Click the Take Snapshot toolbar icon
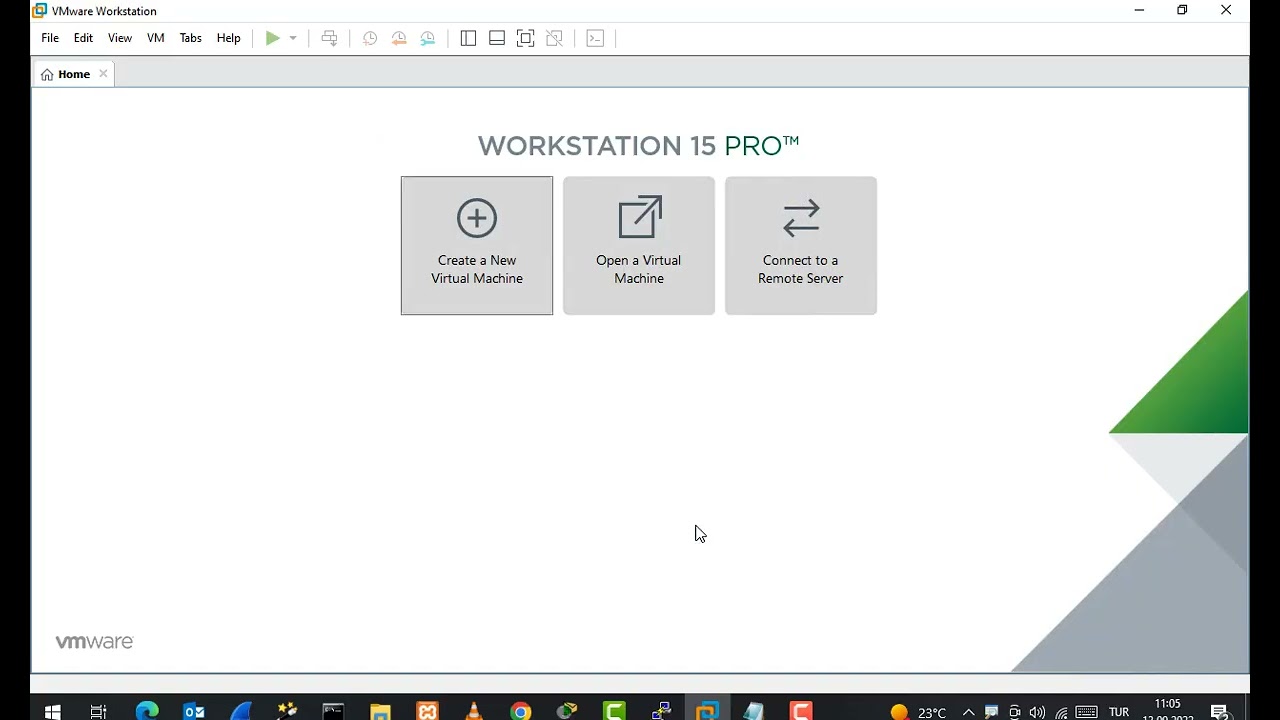 click(x=370, y=38)
